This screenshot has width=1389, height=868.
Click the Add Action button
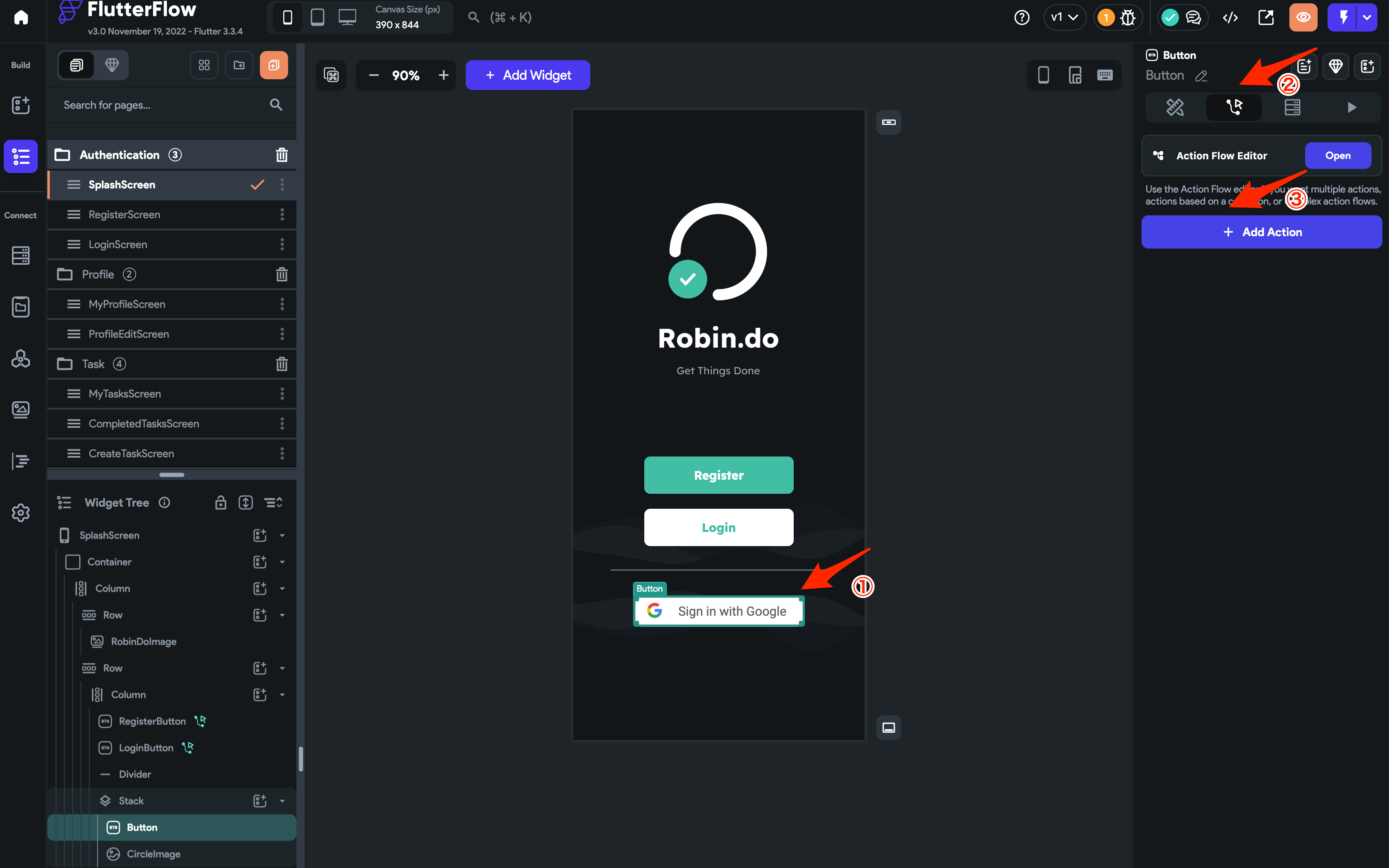click(1261, 232)
